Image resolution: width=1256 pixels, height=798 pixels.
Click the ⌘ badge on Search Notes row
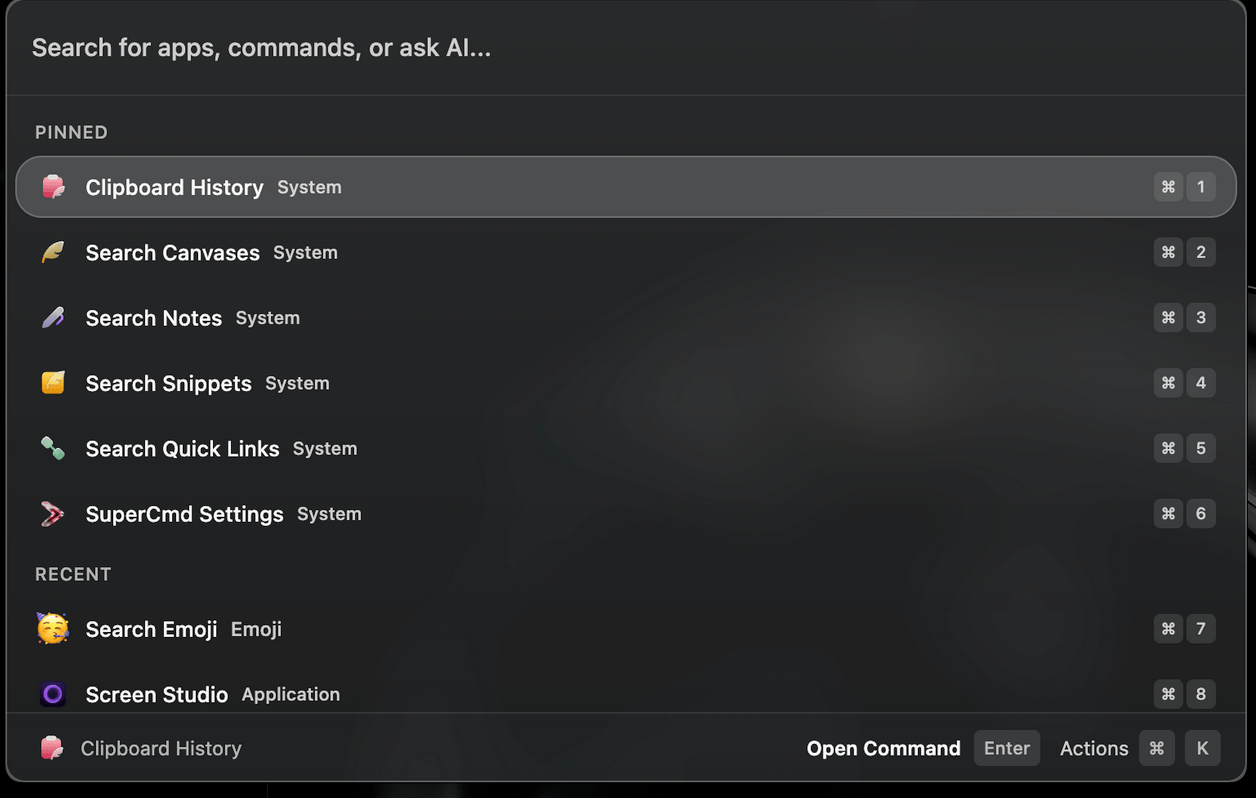click(1168, 318)
